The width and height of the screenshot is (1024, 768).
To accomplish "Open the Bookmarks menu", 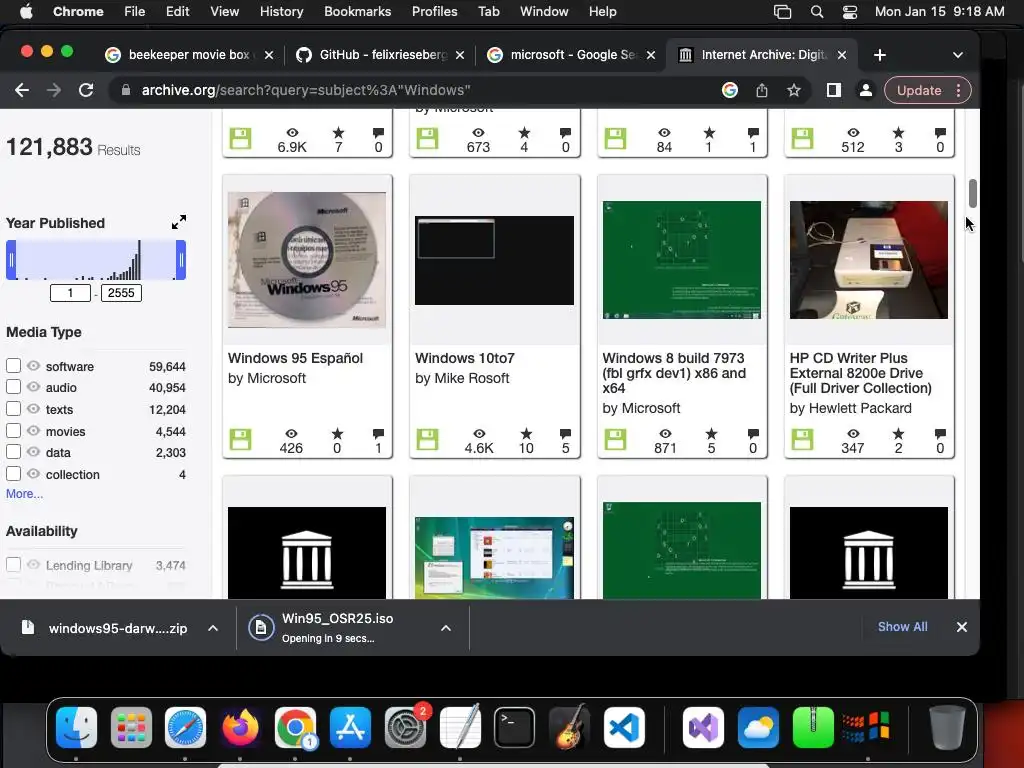I will coord(357,12).
